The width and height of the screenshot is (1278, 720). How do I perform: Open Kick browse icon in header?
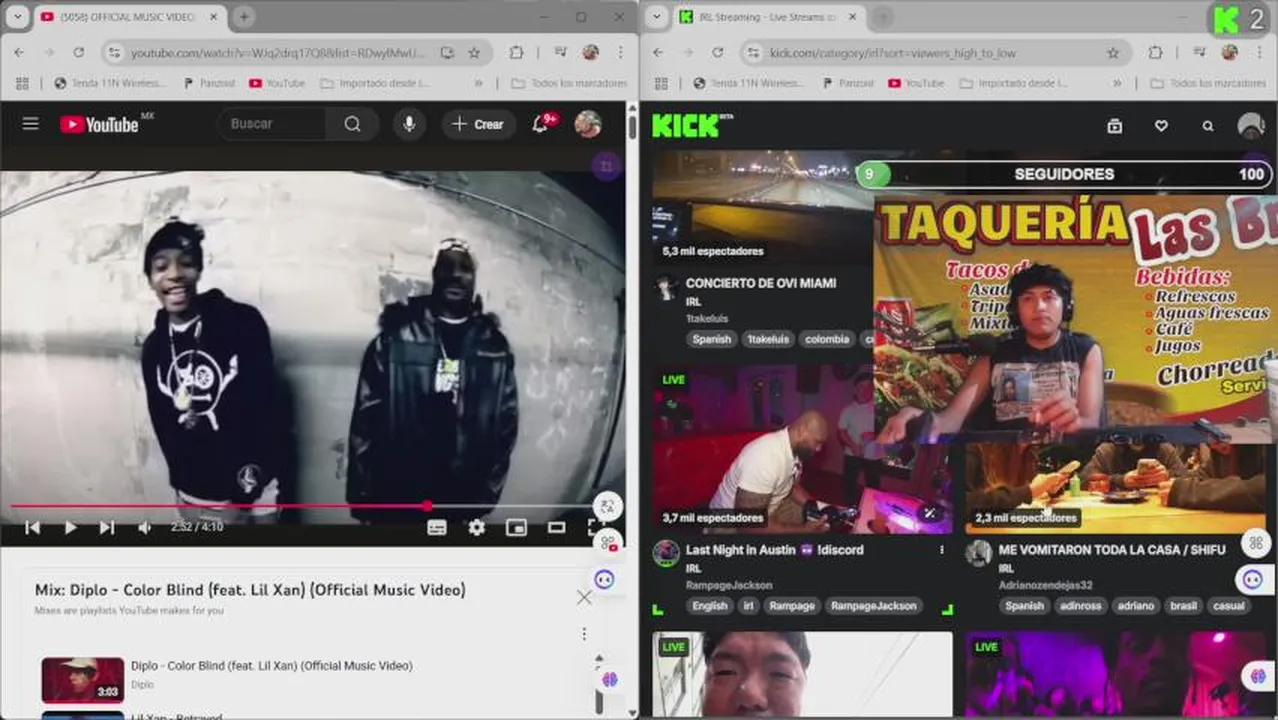1115,126
